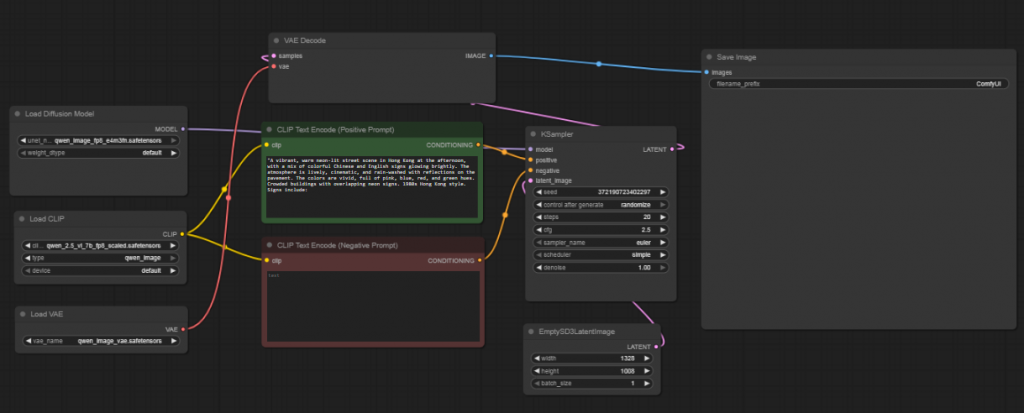Decrease steps with its left arrow
This screenshot has width=1024, height=413.
[538, 217]
